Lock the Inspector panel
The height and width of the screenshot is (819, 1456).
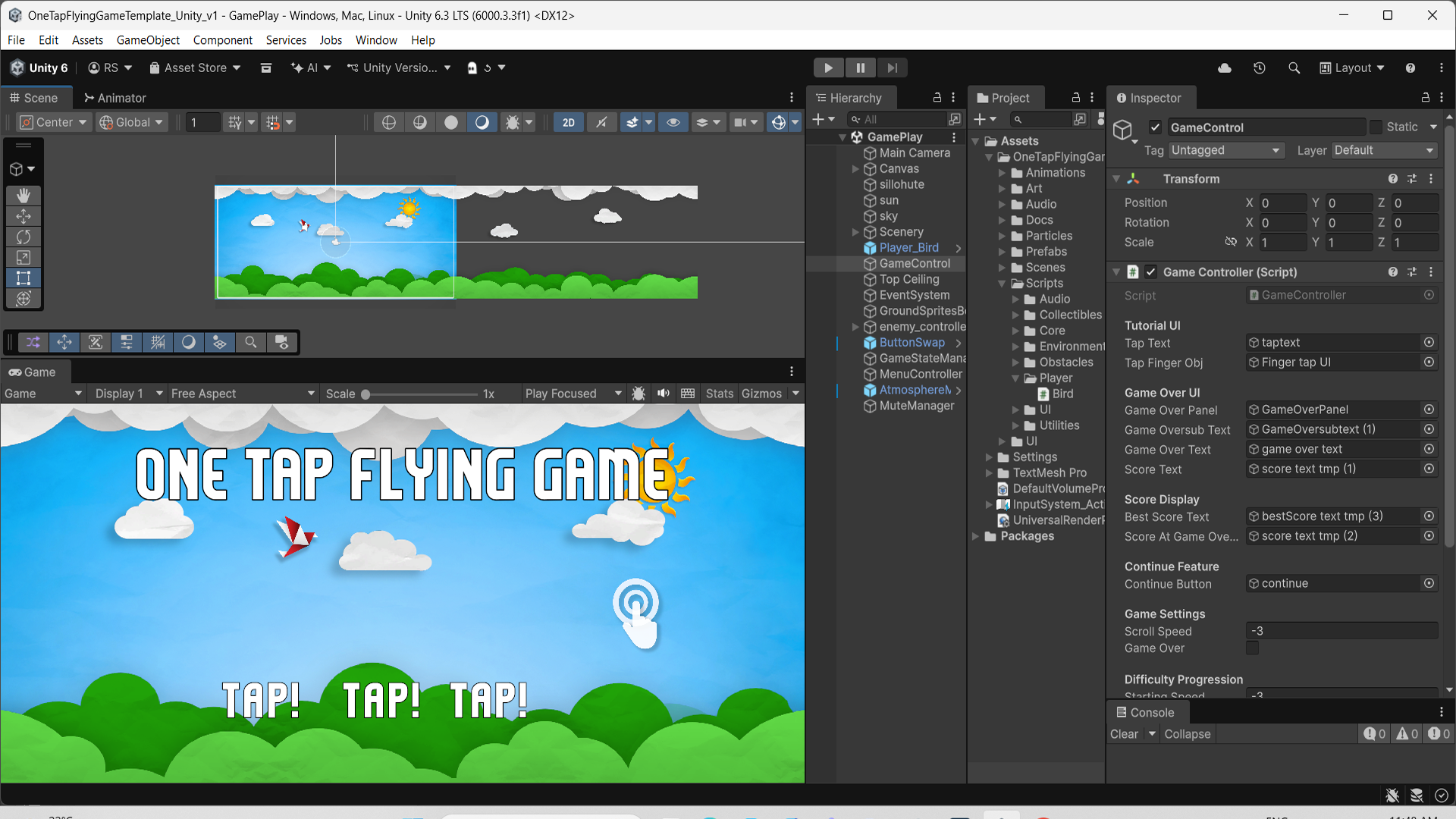click(x=1426, y=98)
